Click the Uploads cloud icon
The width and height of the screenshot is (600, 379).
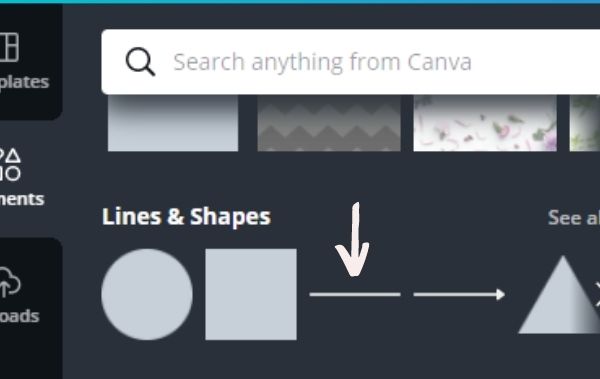coord(10,283)
